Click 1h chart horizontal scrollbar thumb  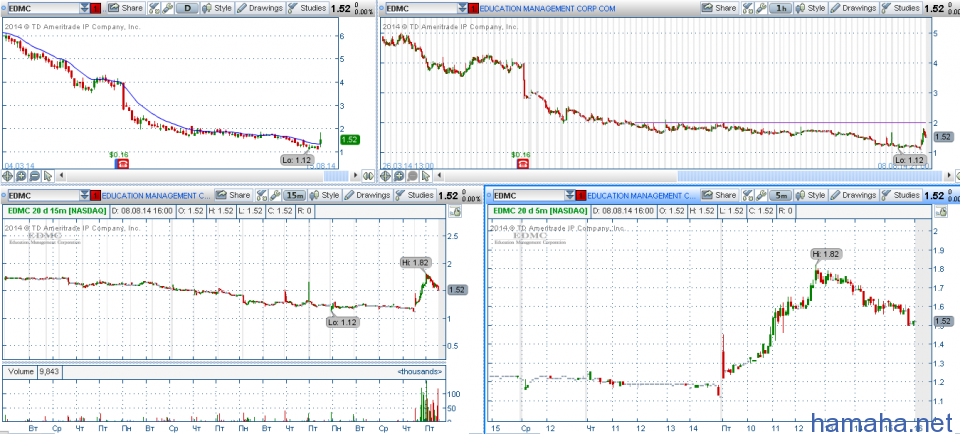click(809, 176)
